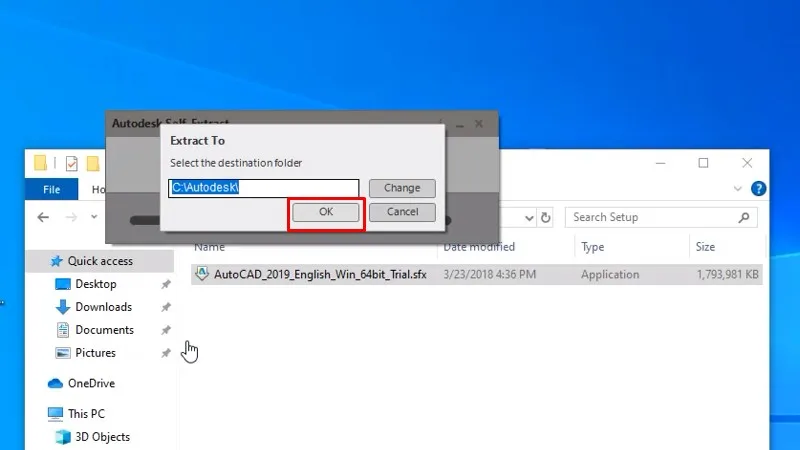Open the File tab in Explorer

coord(52,189)
